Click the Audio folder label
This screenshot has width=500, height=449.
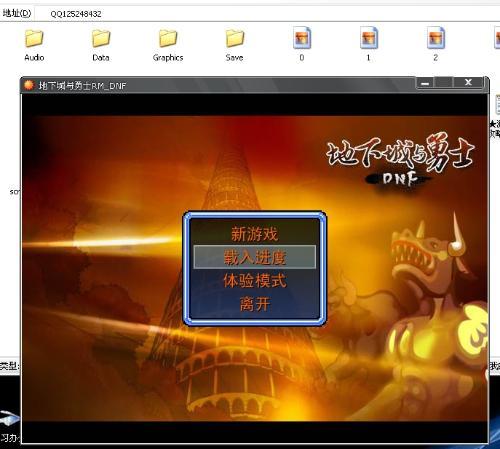pyautogui.click(x=34, y=58)
